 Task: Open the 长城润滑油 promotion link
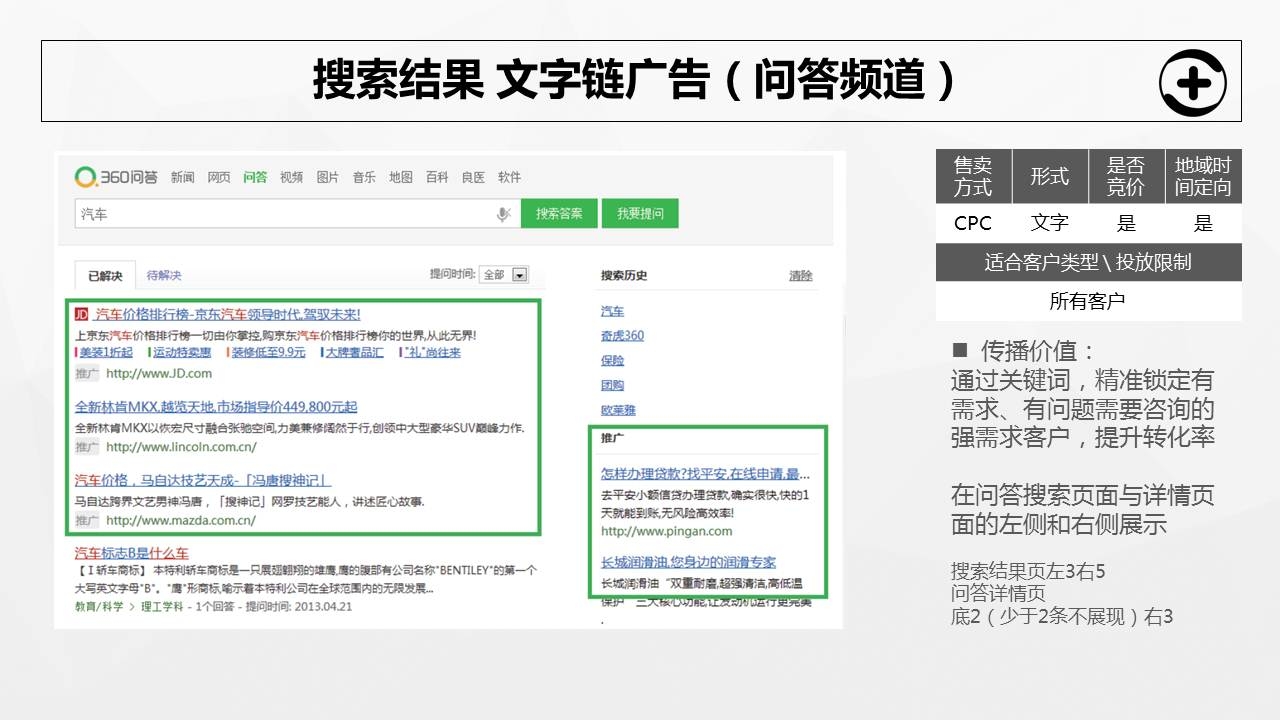pos(688,562)
